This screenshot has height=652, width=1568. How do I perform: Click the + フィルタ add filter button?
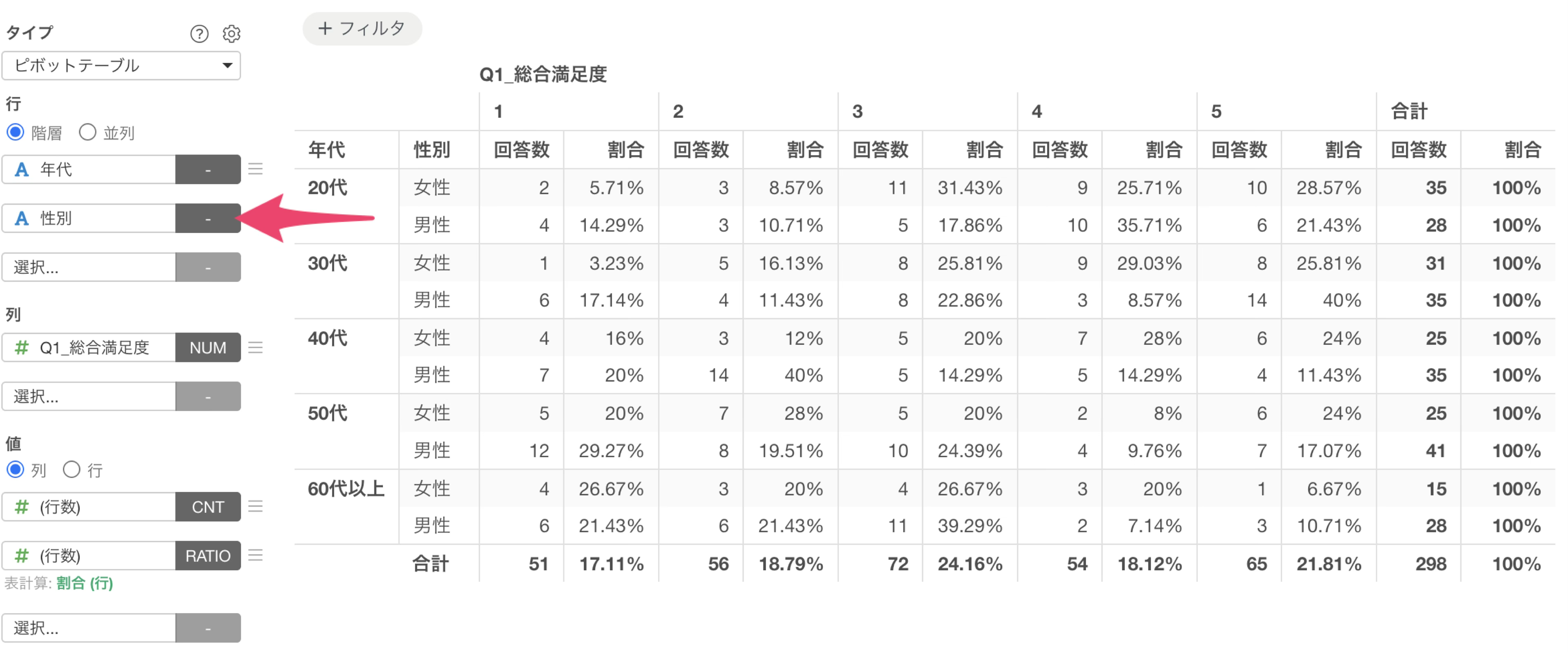point(362,29)
